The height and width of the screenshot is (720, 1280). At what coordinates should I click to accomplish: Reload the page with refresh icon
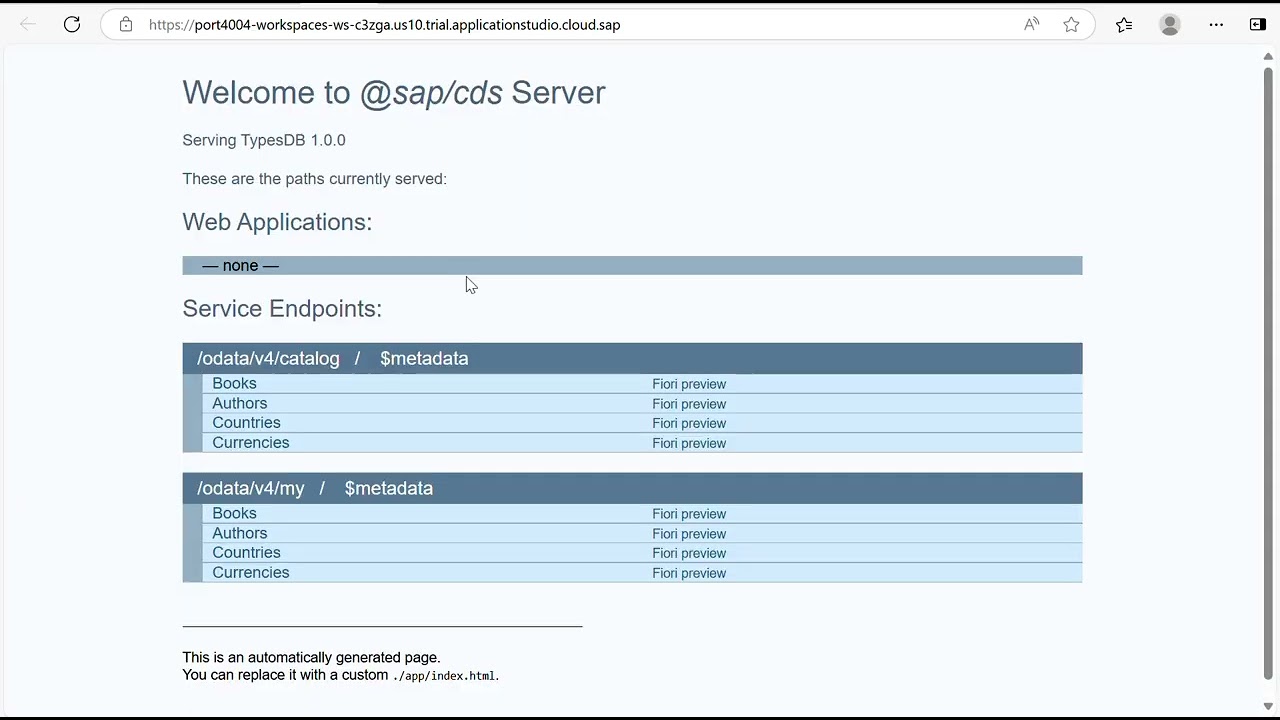point(72,24)
